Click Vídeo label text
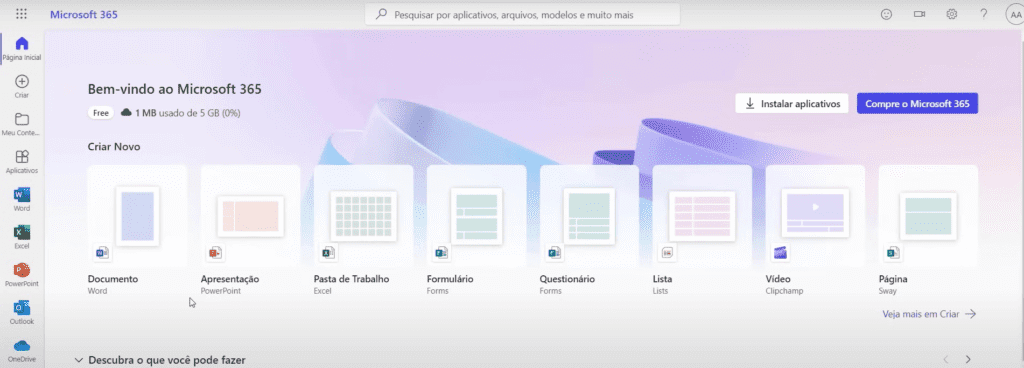 [778, 279]
